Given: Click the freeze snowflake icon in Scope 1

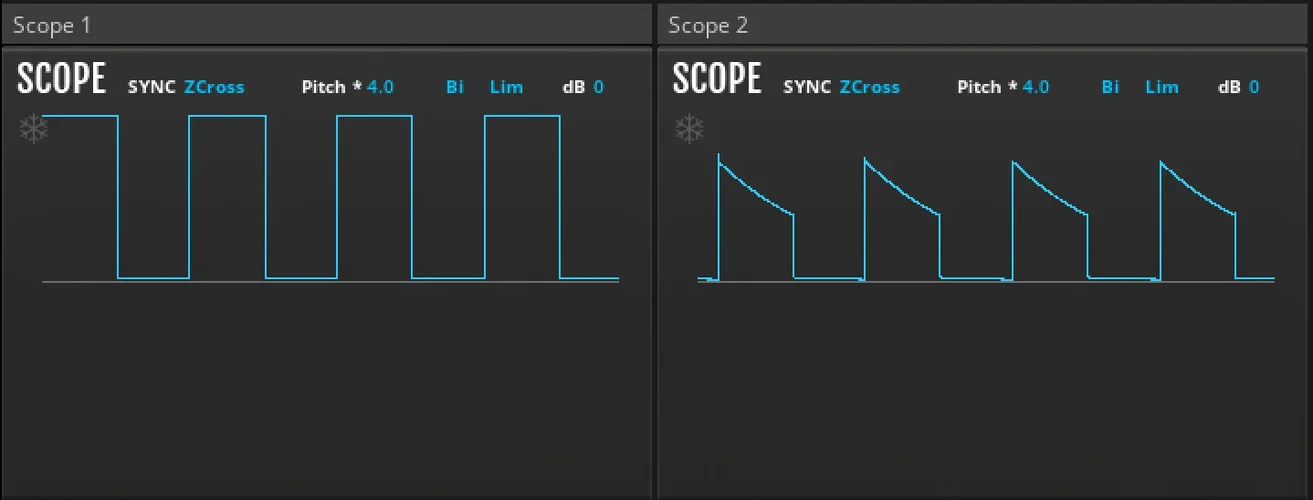Looking at the screenshot, I should tap(34, 130).
